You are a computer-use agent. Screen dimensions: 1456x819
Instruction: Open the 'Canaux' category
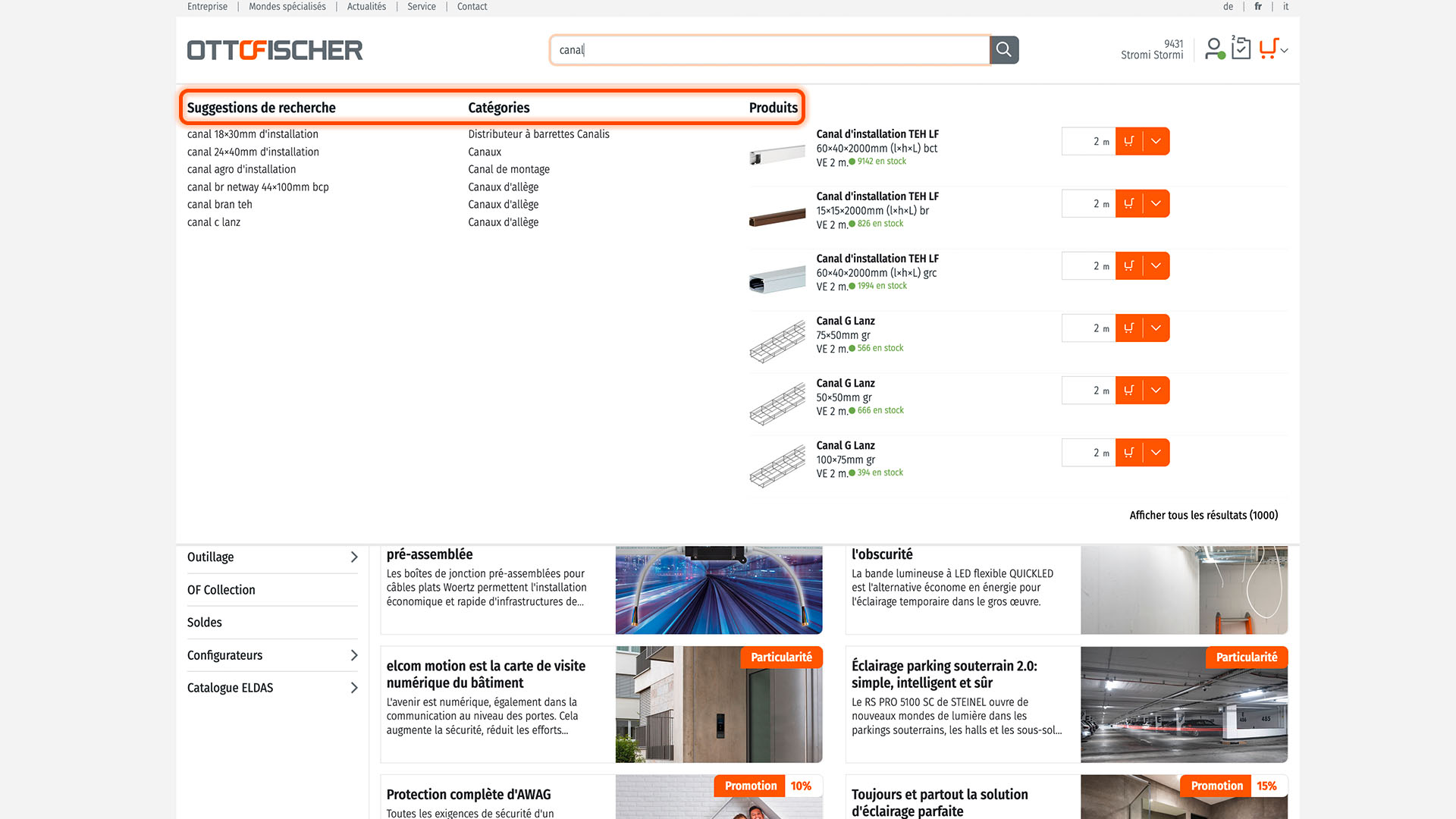tap(485, 152)
